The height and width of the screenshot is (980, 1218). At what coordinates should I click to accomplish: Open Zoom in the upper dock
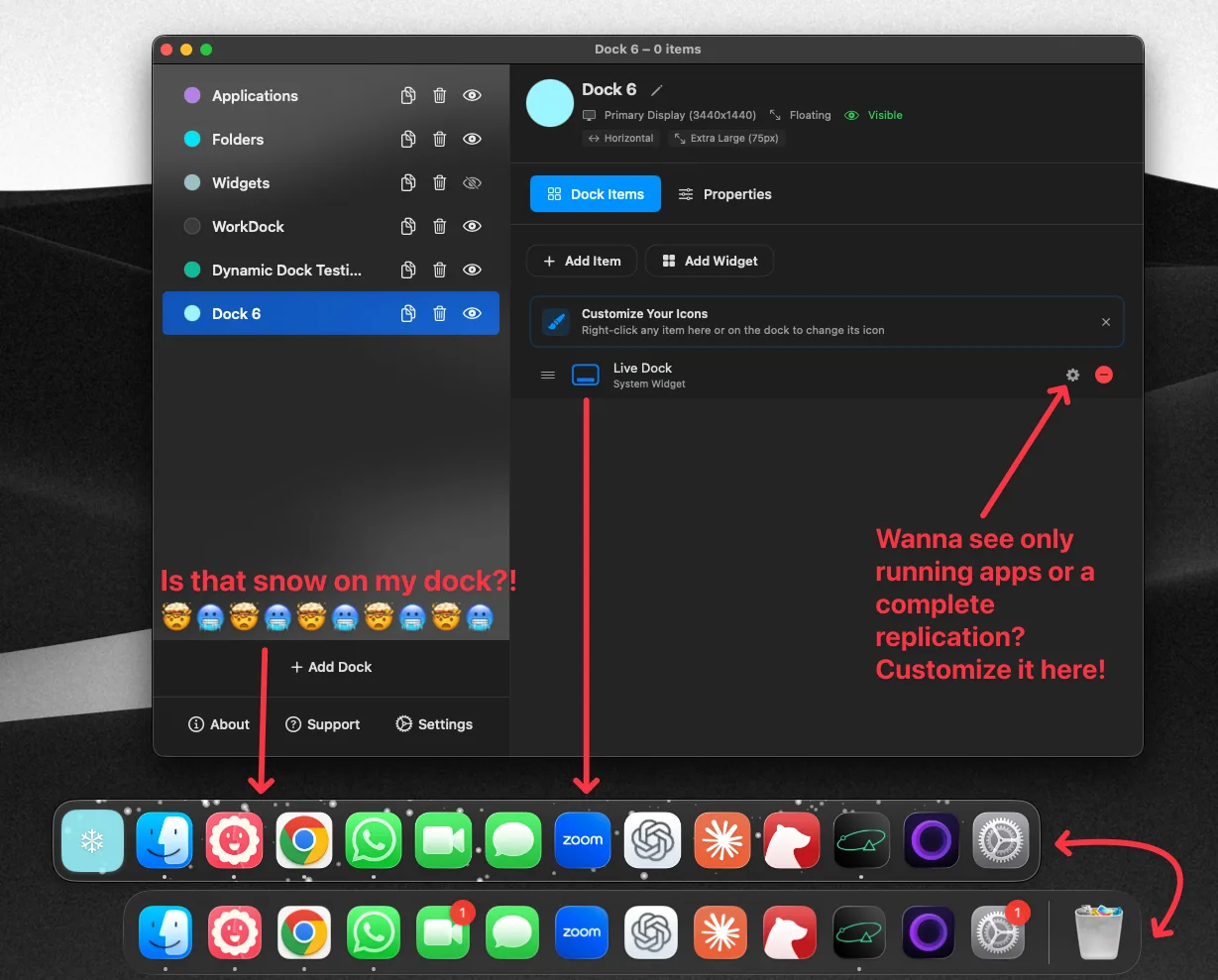[x=583, y=841]
